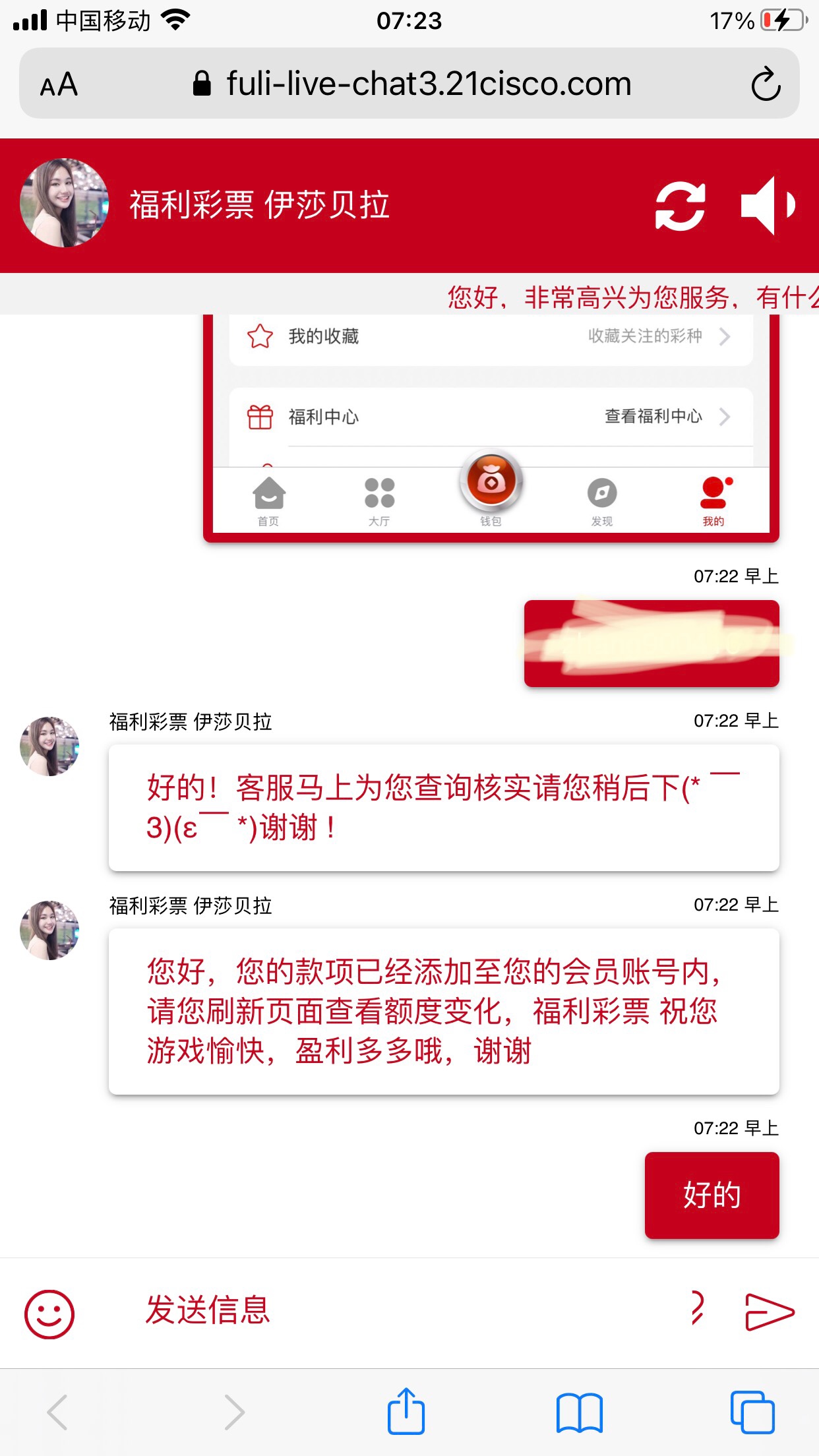The height and width of the screenshot is (1456, 819).
Task: Tap the 好的 sent message bubble
Action: [x=712, y=1195]
